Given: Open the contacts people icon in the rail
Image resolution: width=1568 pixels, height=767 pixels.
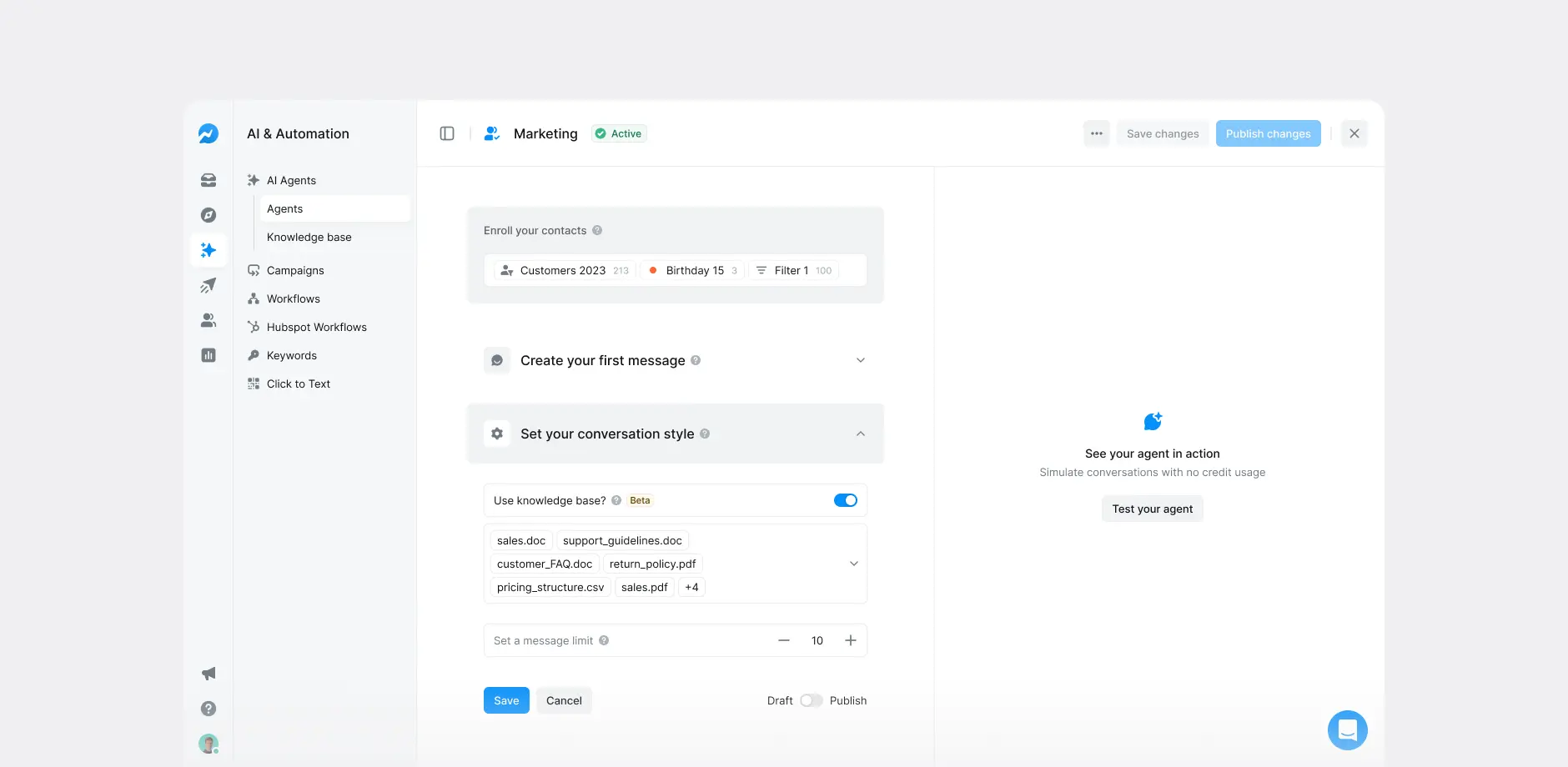Looking at the screenshot, I should click(209, 320).
